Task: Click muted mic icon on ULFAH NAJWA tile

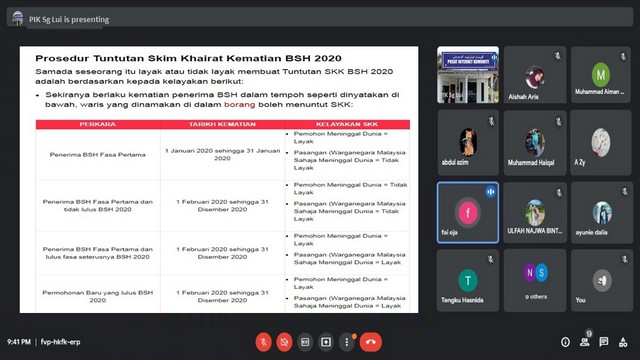Action: coord(559,192)
